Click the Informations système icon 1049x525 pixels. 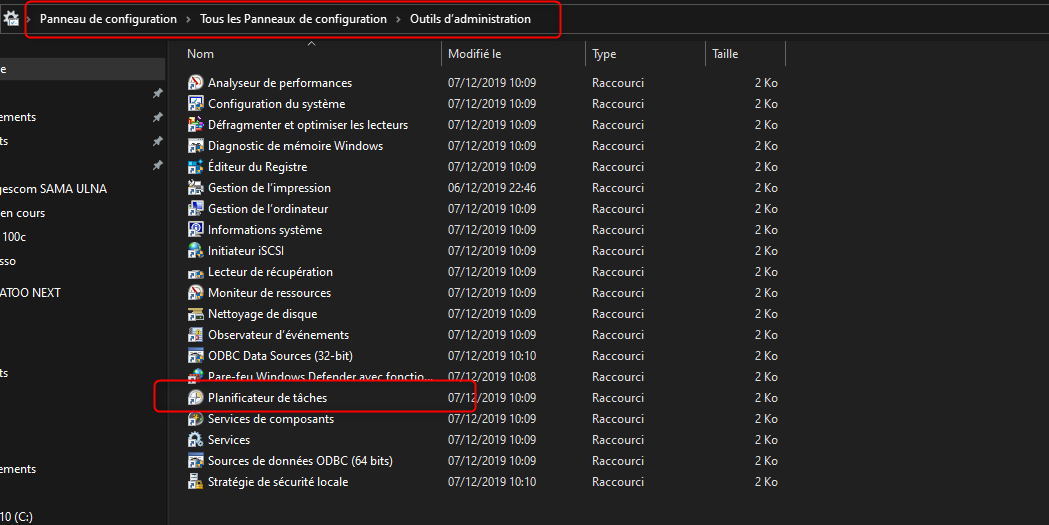tap(195, 229)
